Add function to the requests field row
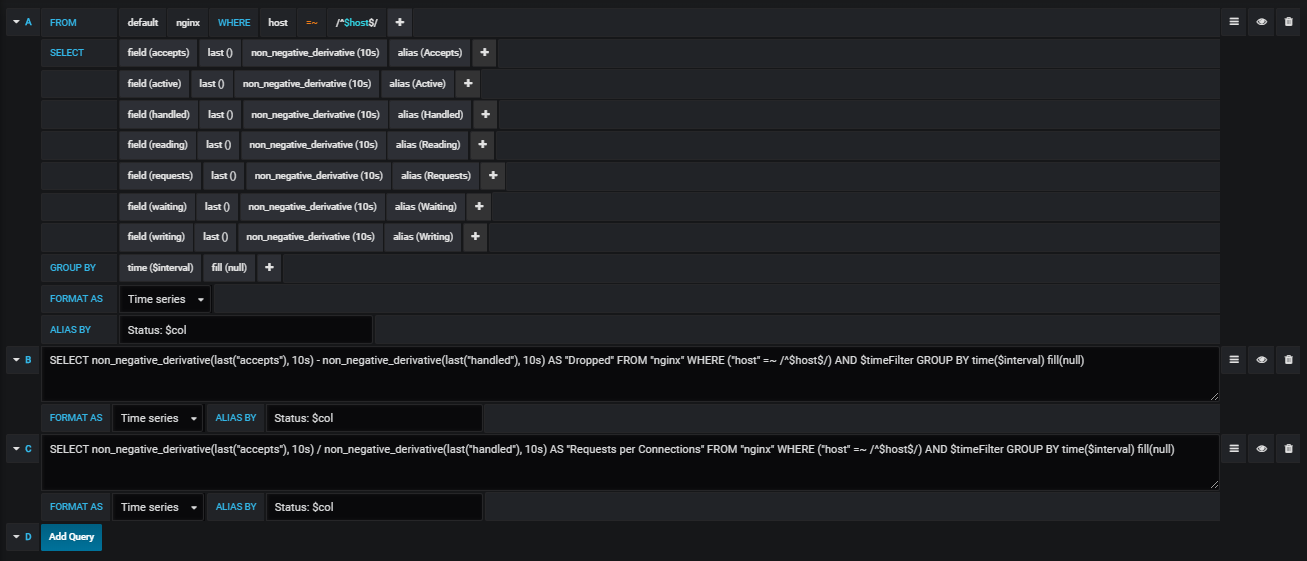Screen dimensions: 1307x561 [492, 176]
